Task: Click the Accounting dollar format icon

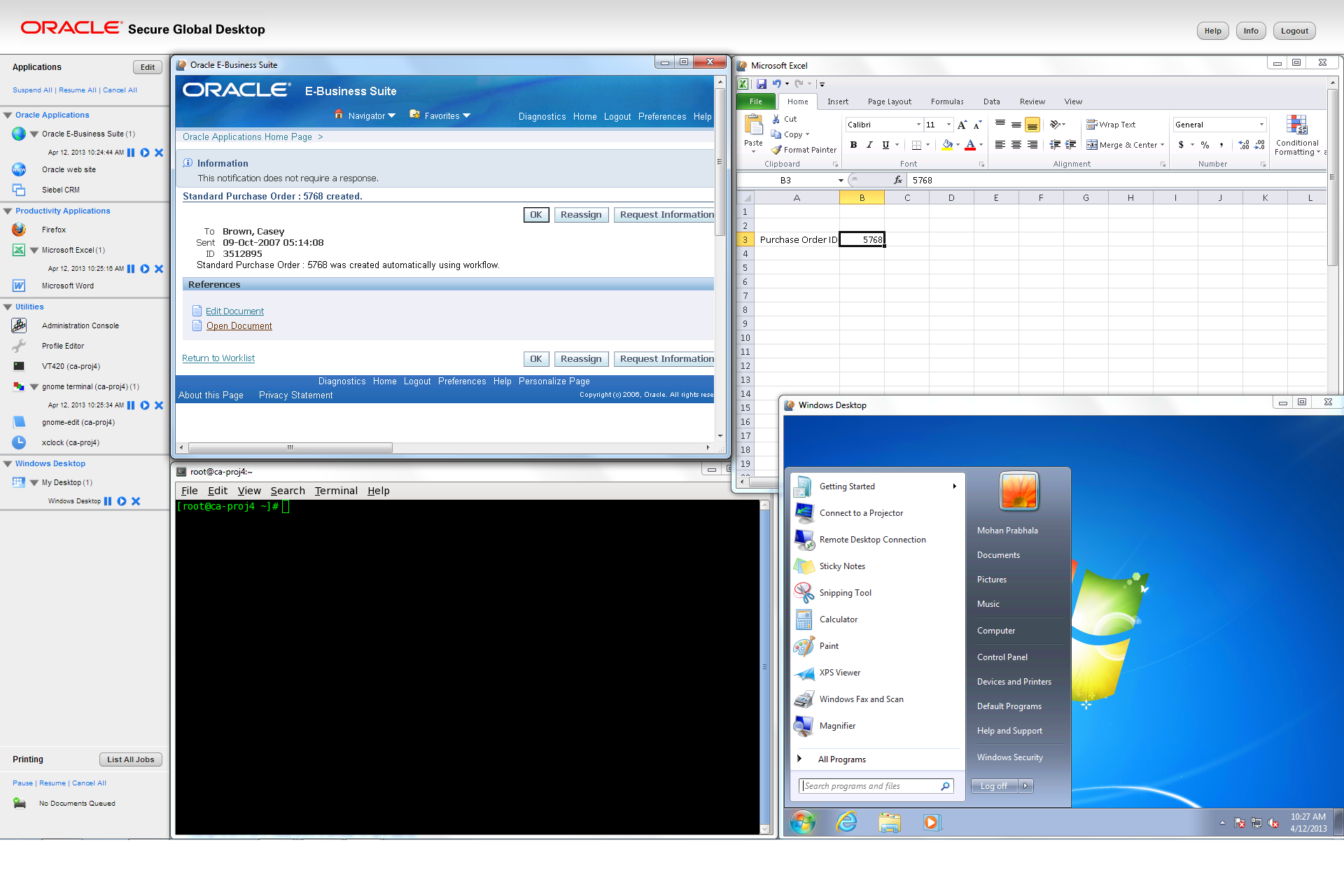Action: pyautogui.click(x=1182, y=145)
